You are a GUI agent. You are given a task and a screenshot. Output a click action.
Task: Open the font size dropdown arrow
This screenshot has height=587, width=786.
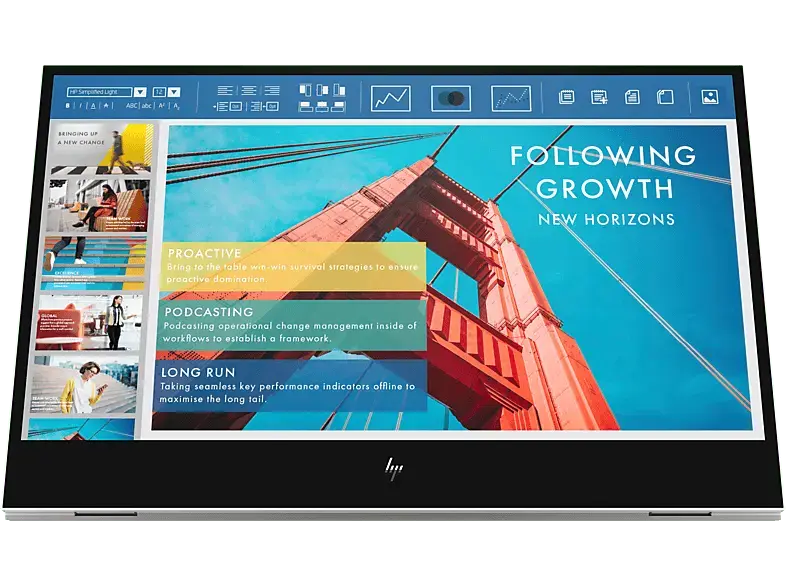pos(174,92)
